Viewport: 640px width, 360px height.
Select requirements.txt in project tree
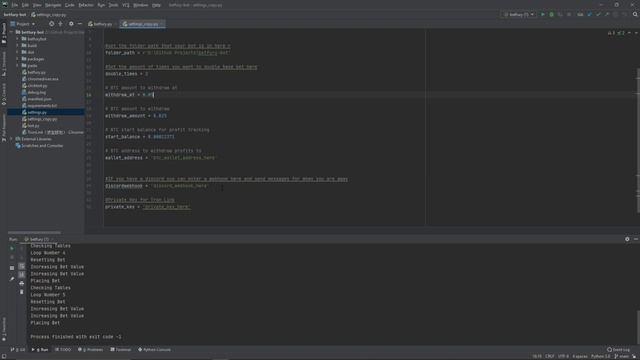pyautogui.click(x=42, y=105)
